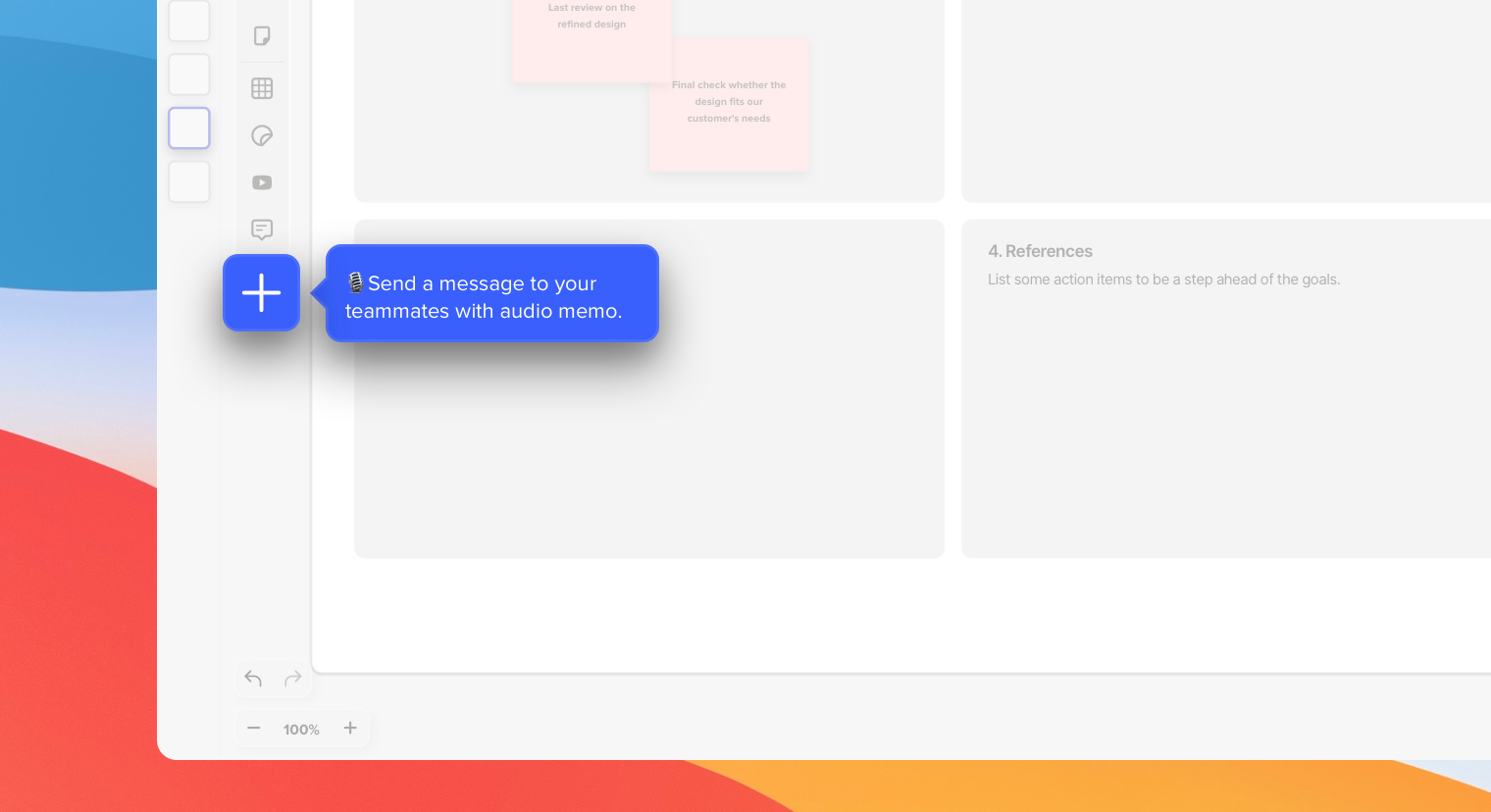Insert a video using the play icon
This screenshot has height=812, width=1491.
262,182
